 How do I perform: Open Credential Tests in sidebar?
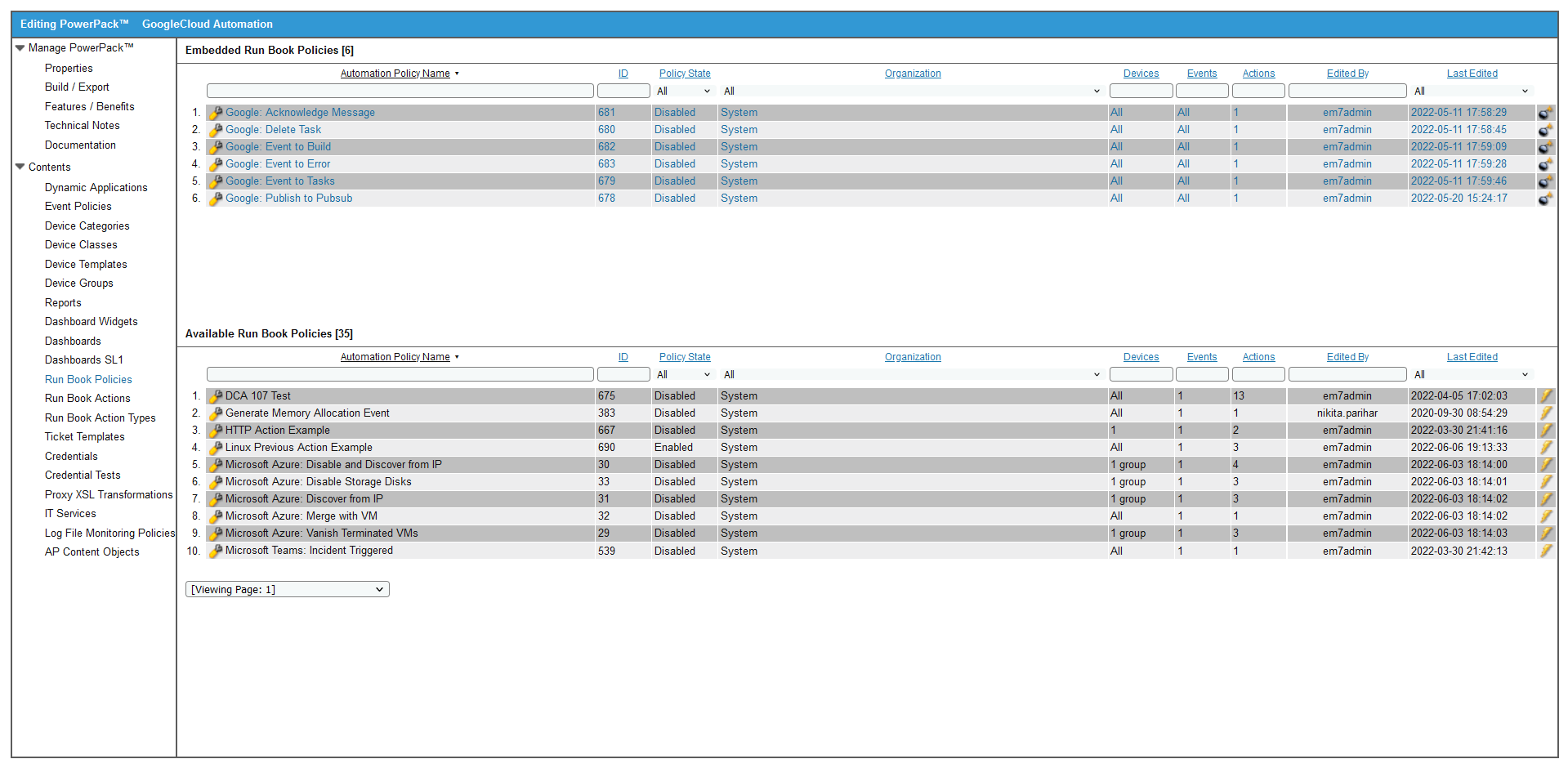pyautogui.click(x=83, y=476)
